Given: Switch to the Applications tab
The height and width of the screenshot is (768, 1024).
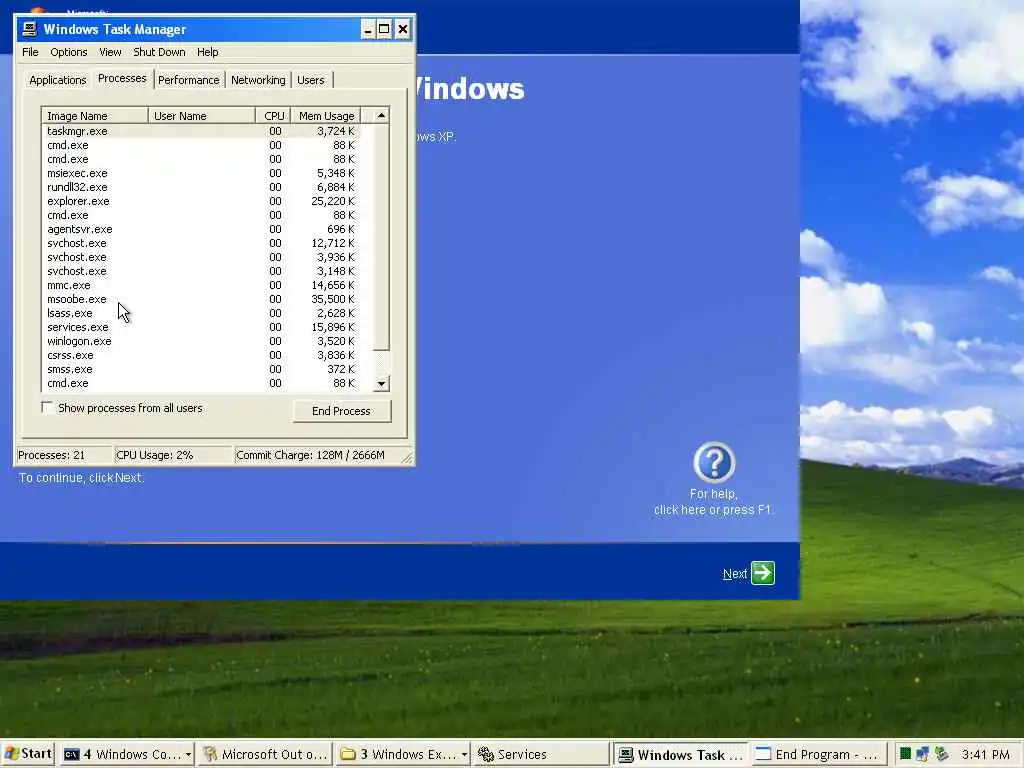Looking at the screenshot, I should click(57, 80).
